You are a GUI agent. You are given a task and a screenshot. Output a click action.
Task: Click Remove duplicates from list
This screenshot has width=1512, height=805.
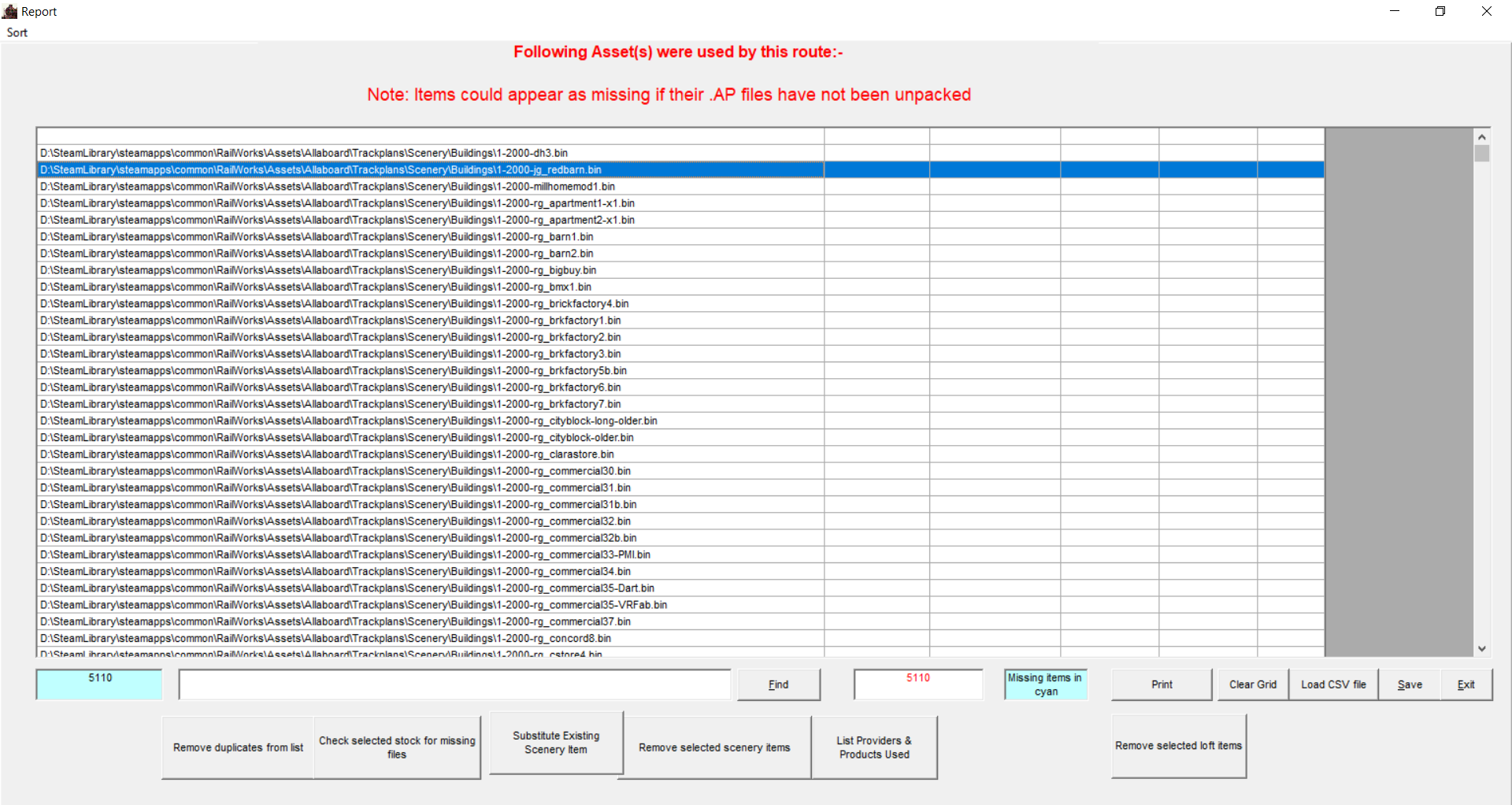click(x=238, y=747)
